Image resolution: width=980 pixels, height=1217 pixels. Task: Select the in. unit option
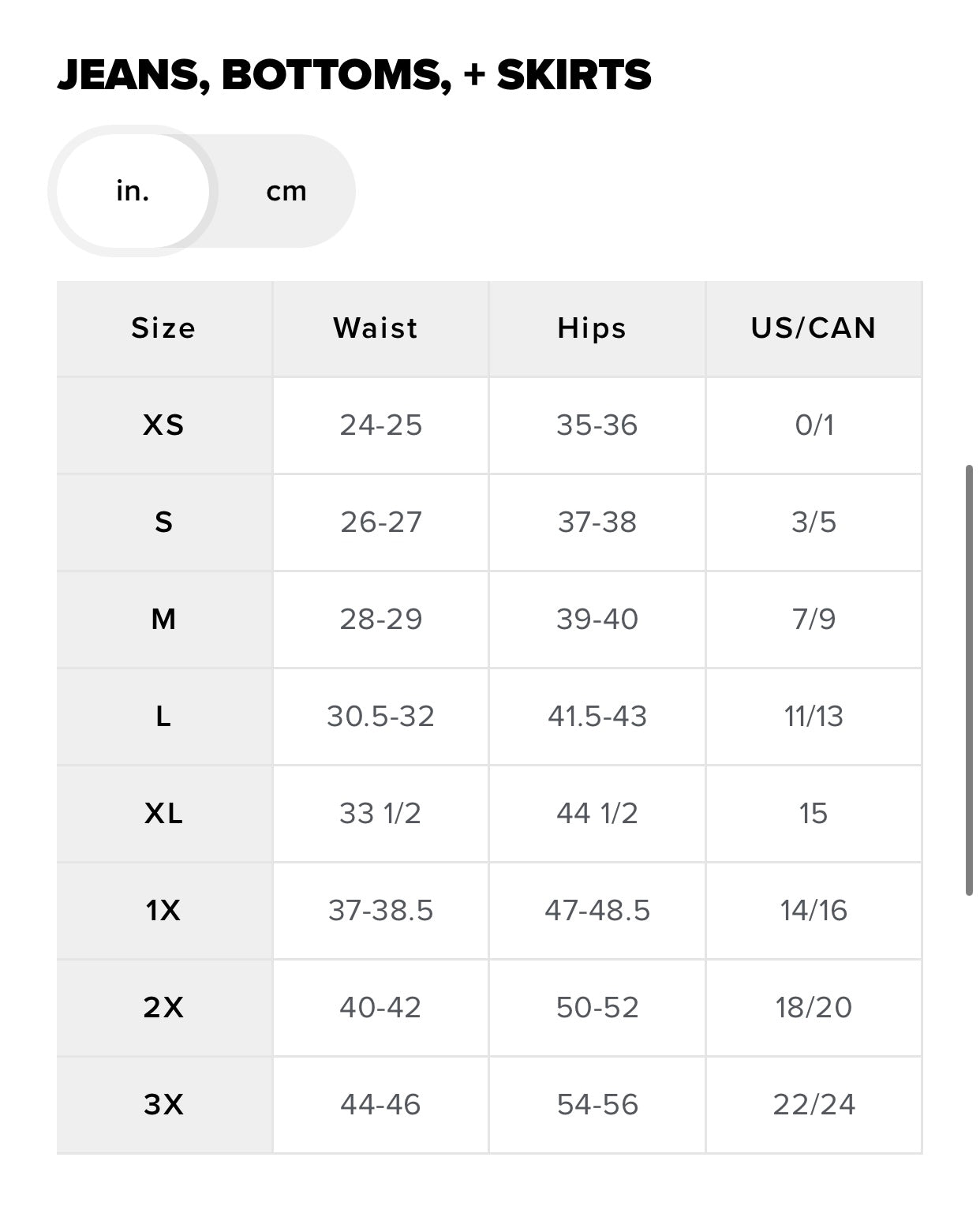[x=133, y=191]
